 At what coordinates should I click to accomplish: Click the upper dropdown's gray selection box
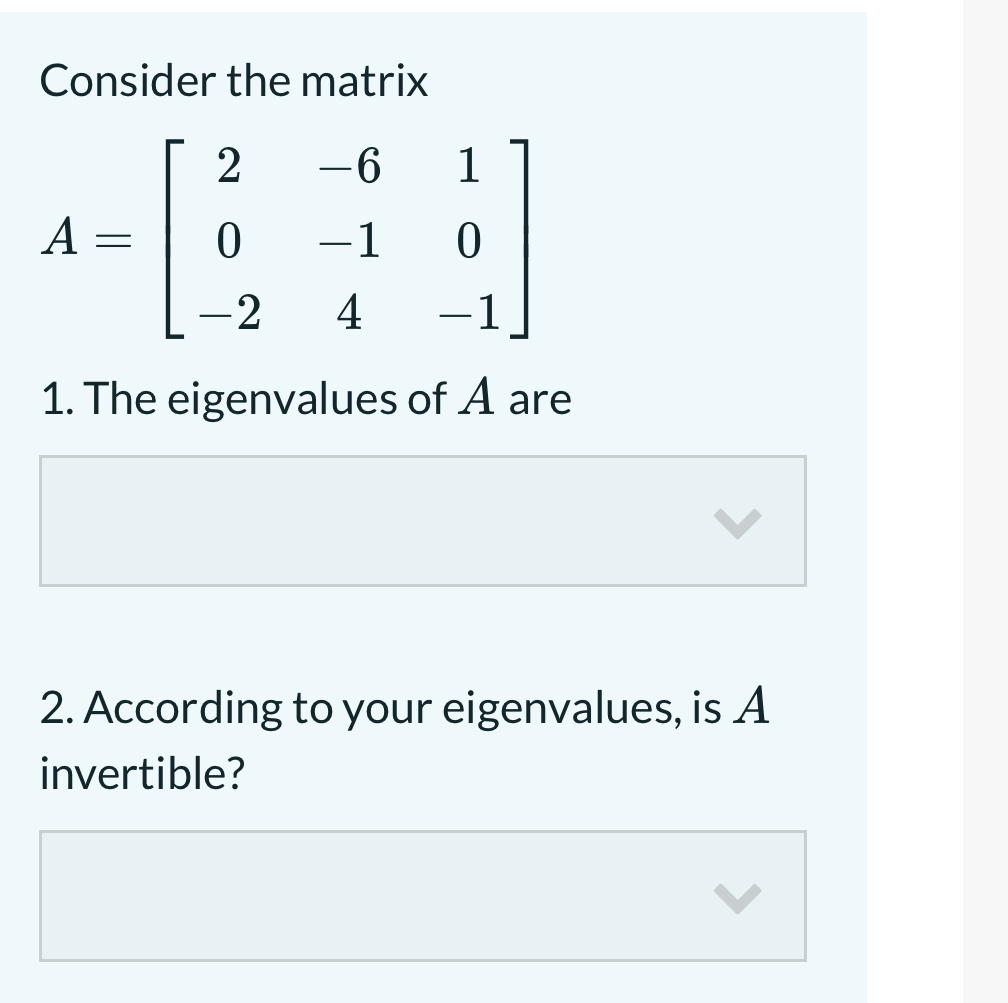click(x=420, y=520)
